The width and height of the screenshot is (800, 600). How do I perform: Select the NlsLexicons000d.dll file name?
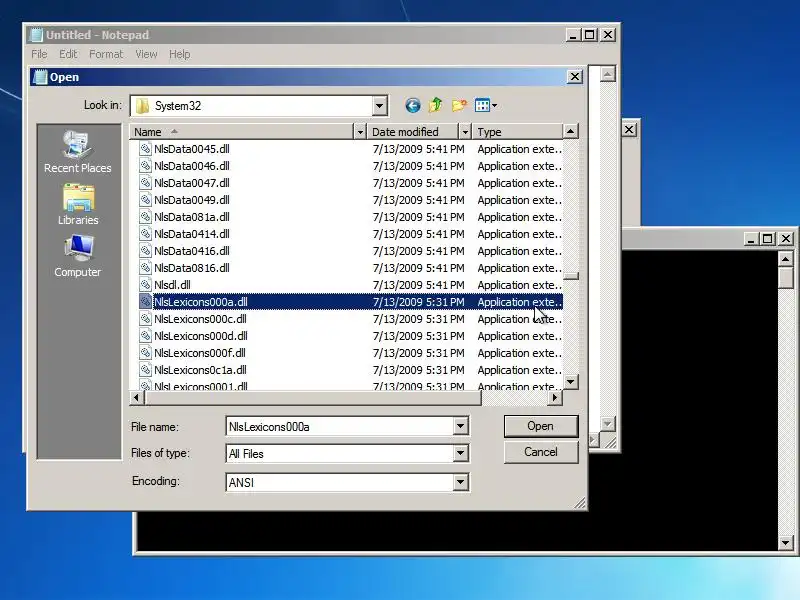[x=201, y=336]
